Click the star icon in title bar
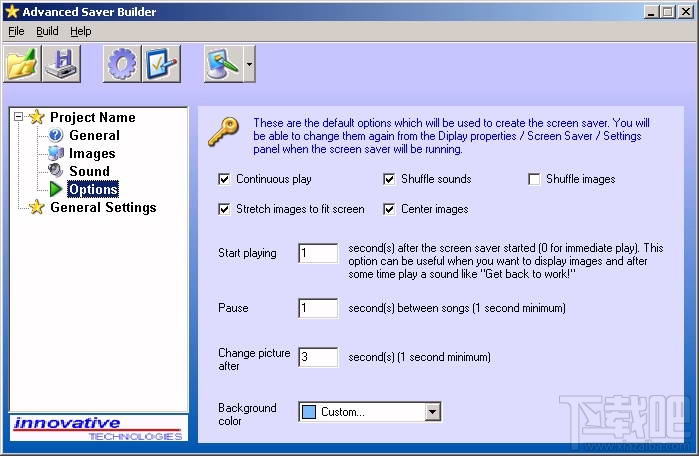The height and width of the screenshot is (456, 699). (12, 11)
